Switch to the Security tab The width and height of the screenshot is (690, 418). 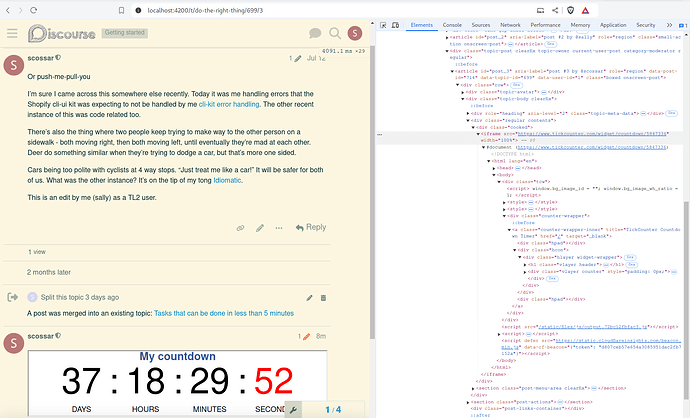[x=646, y=25]
